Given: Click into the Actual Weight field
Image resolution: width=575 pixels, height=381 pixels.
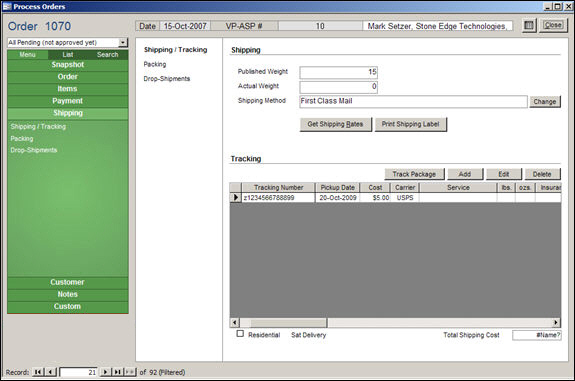Looking at the screenshot, I should point(338,87).
